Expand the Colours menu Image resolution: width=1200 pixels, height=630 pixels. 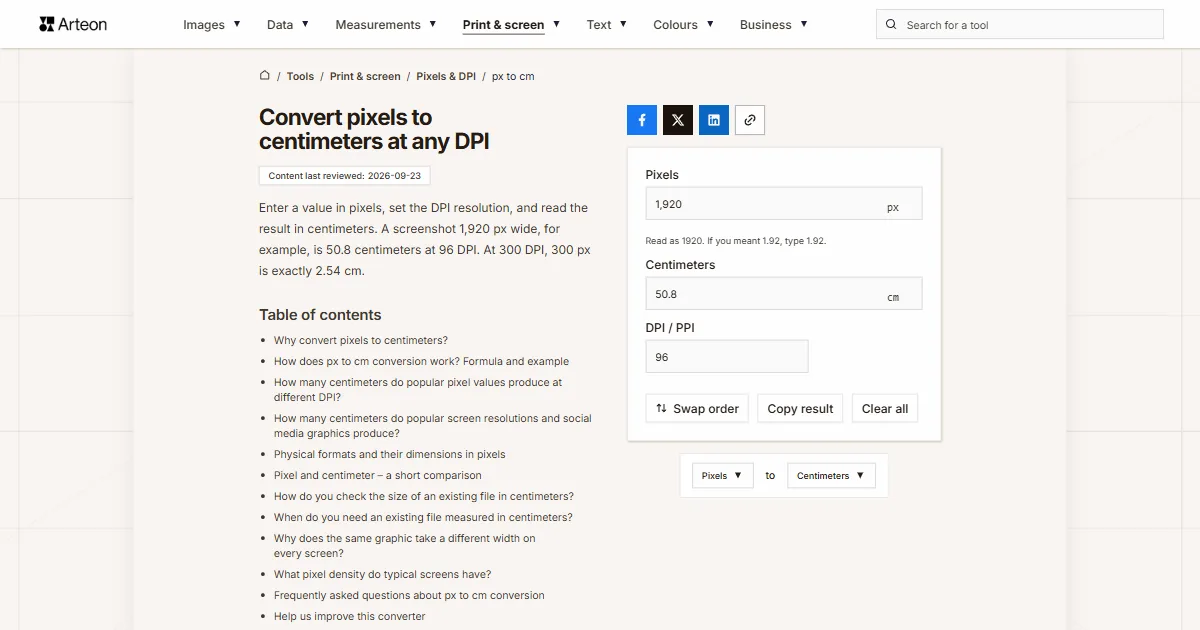[683, 25]
